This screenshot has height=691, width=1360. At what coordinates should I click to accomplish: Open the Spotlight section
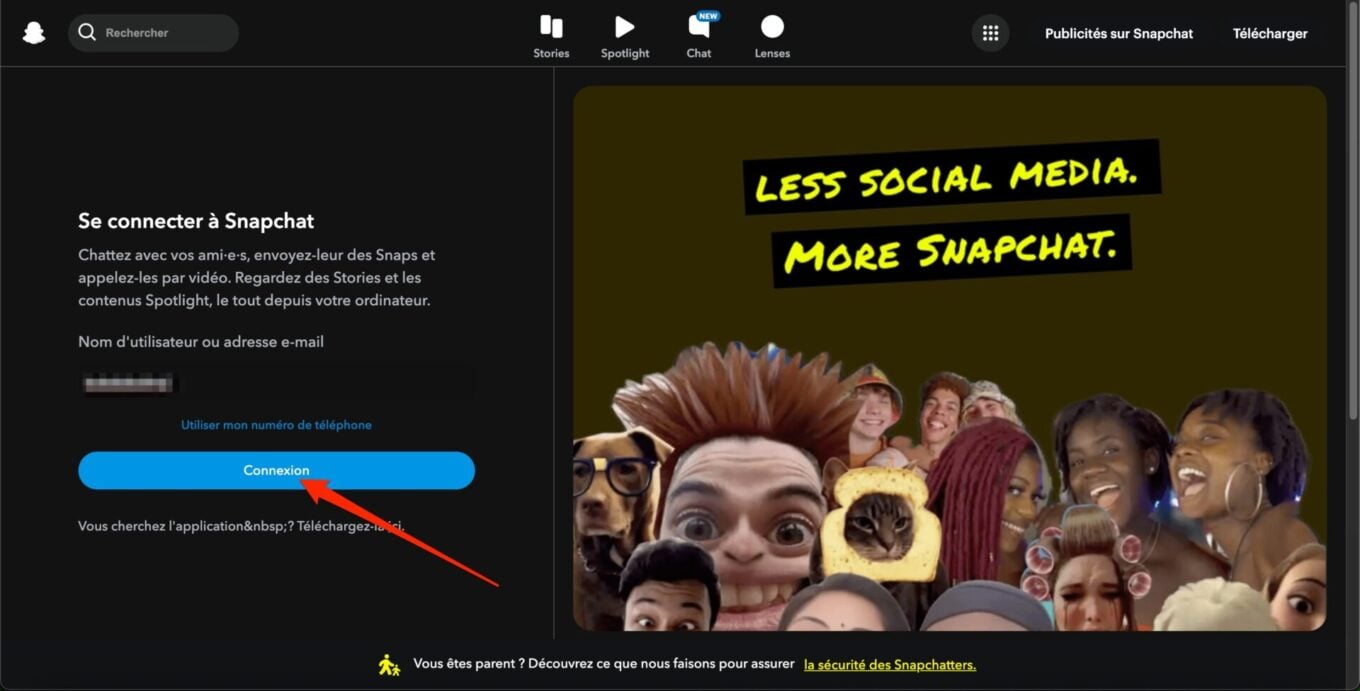pyautogui.click(x=625, y=37)
